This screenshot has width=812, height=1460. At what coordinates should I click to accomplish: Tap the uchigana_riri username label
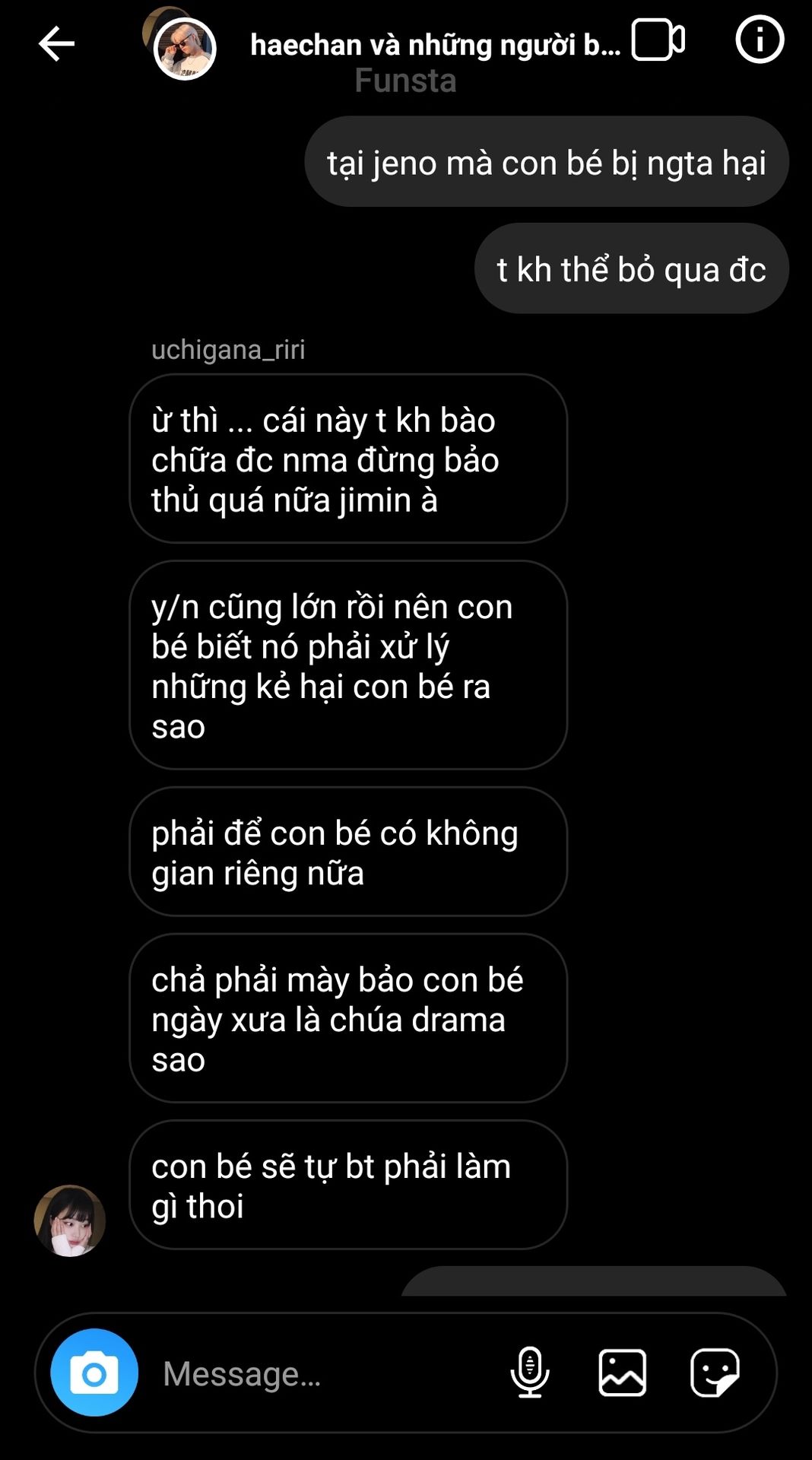click(228, 350)
